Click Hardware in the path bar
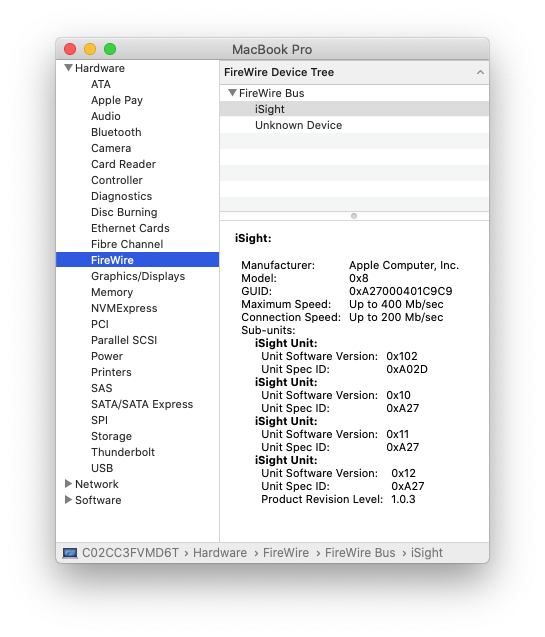The height and width of the screenshot is (637, 545). 220,553
